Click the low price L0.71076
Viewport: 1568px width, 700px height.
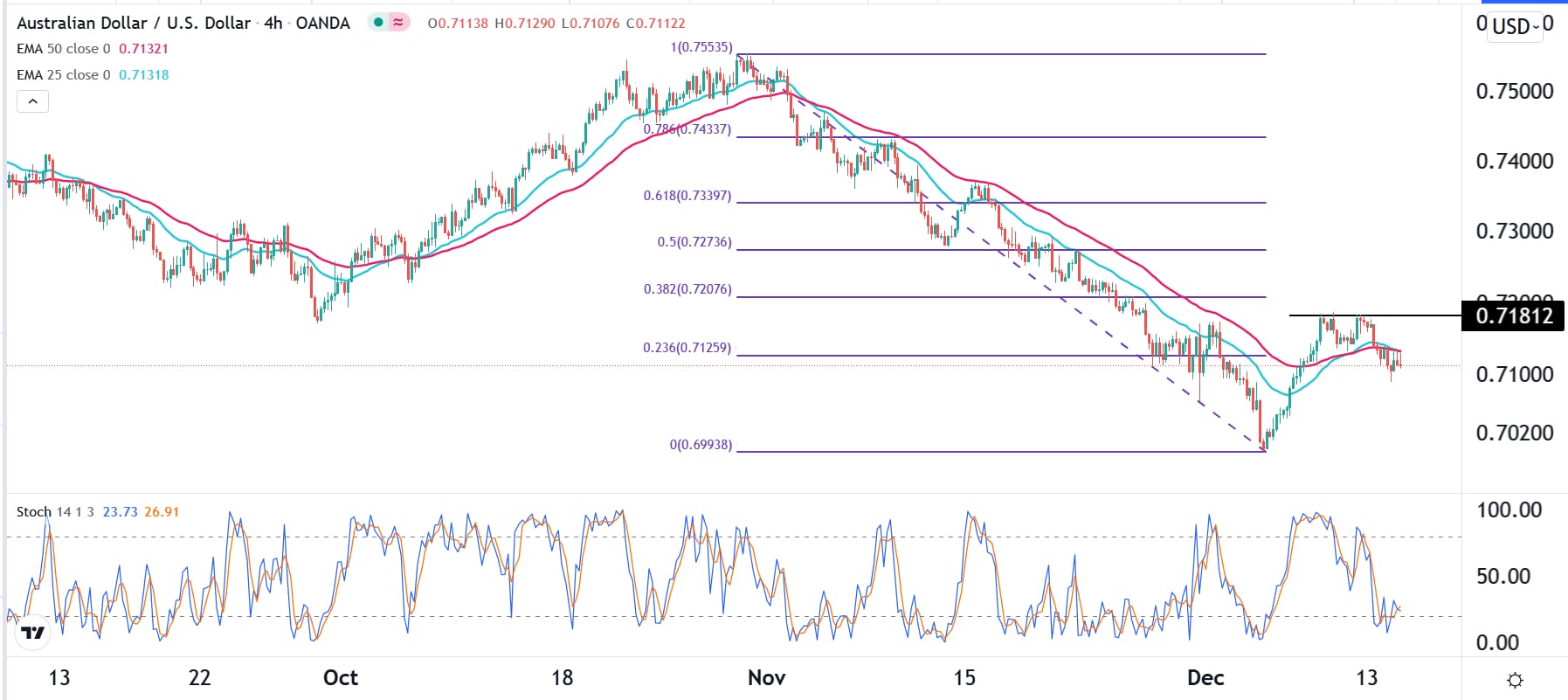point(590,24)
